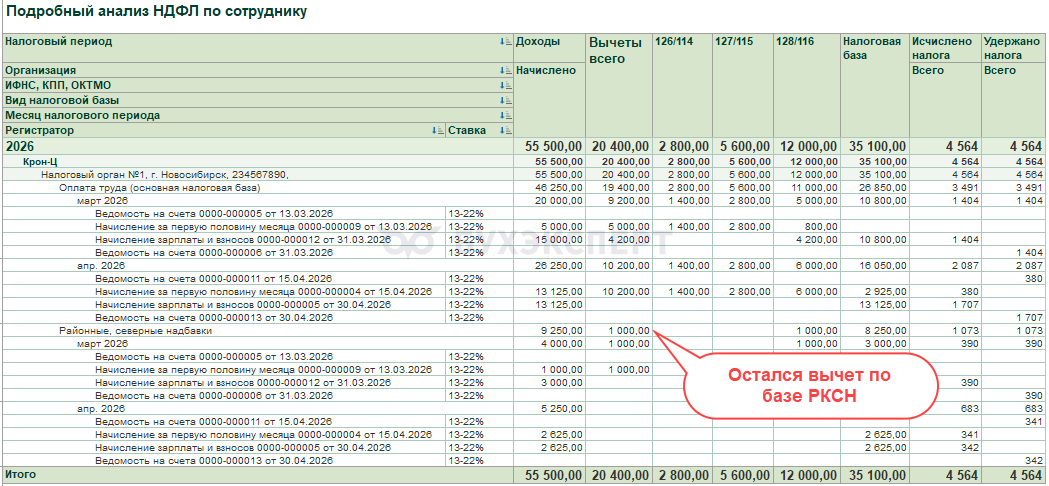
Task: Click the Исчислено налога column header
Action: (x=941, y=48)
